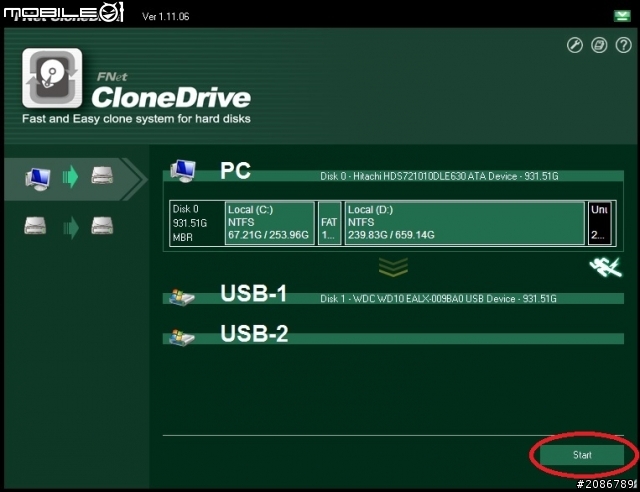Click the PC computer icon
This screenshot has height=492, width=640.
point(183,171)
